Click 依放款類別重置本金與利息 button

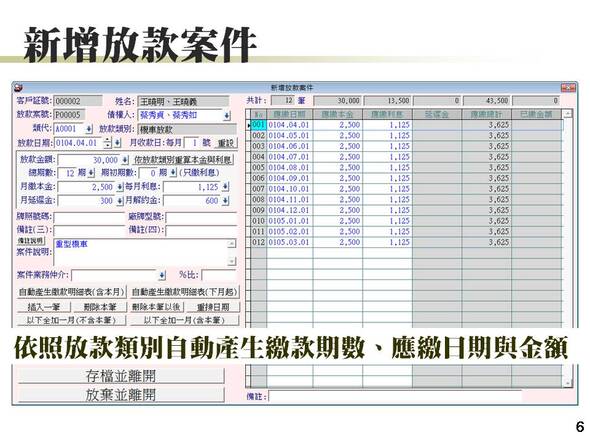click(183, 160)
